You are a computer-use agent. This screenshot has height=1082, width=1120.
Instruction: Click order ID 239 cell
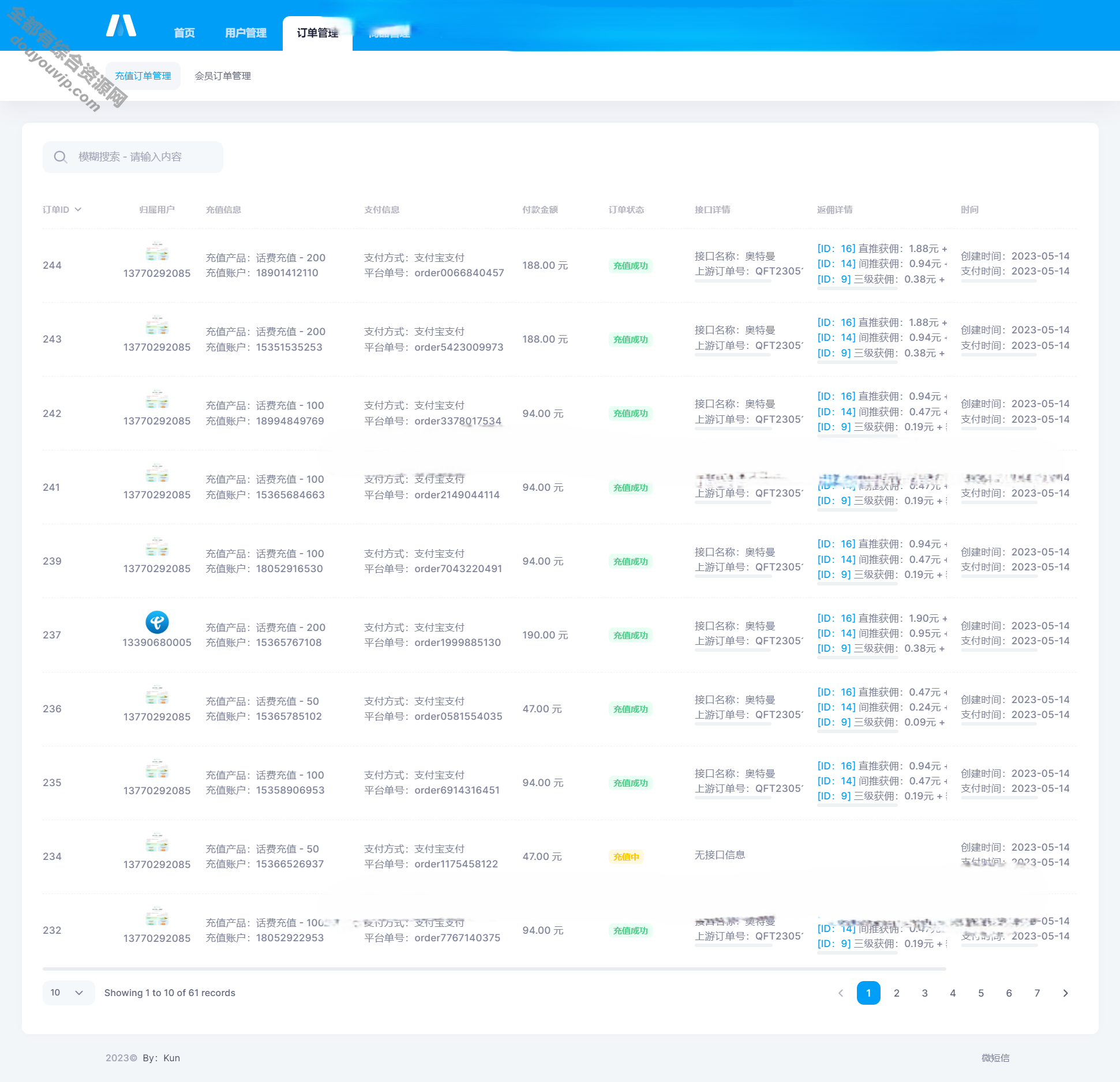coord(52,561)
